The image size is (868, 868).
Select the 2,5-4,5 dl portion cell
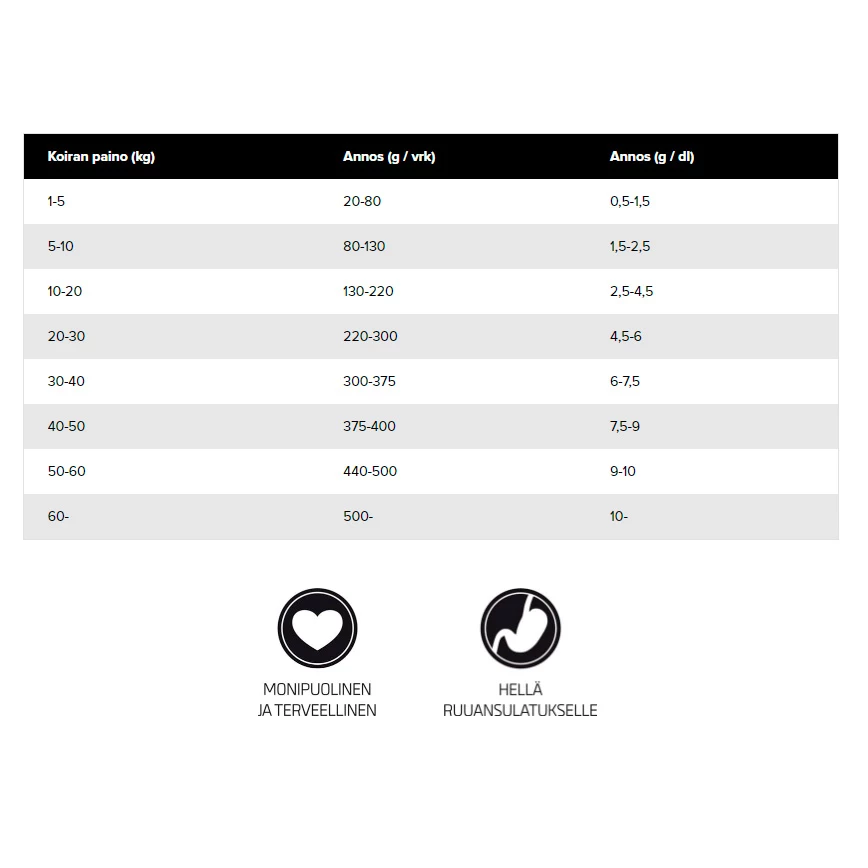click(631, 292)
